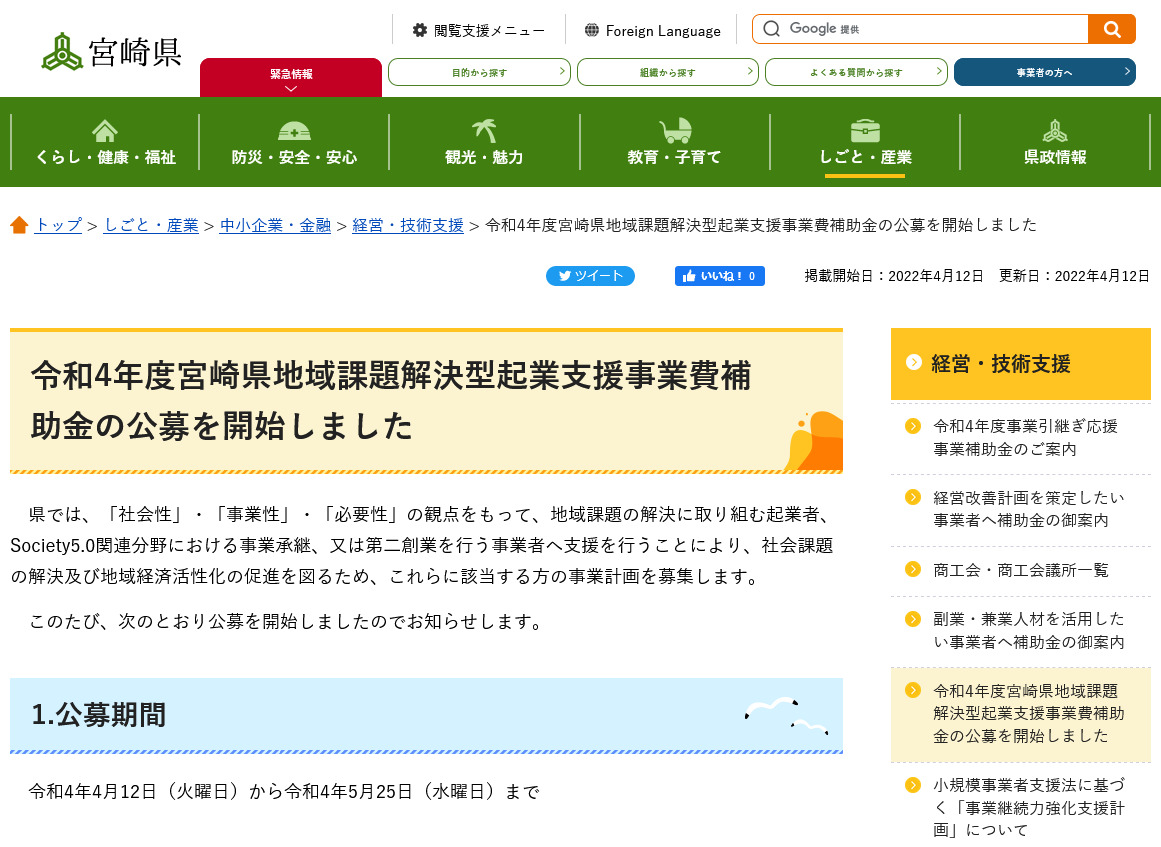Open 観光・魅力 via the palm tree icon
The width and height of the screenshot is (1161, 847).
(x=486, y=131)
